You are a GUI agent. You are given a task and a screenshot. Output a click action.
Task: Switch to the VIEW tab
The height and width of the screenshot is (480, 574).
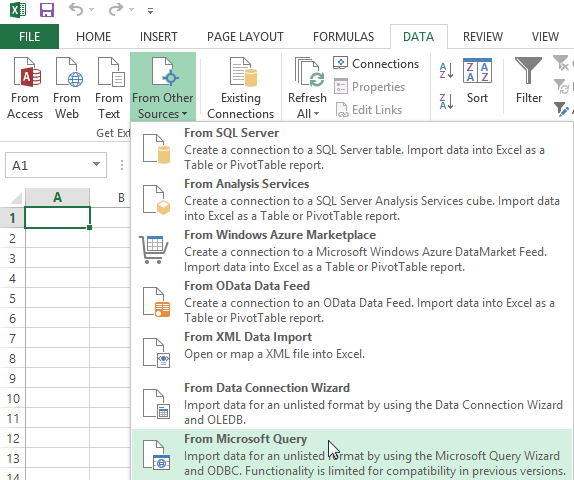[x=545, y=37]
